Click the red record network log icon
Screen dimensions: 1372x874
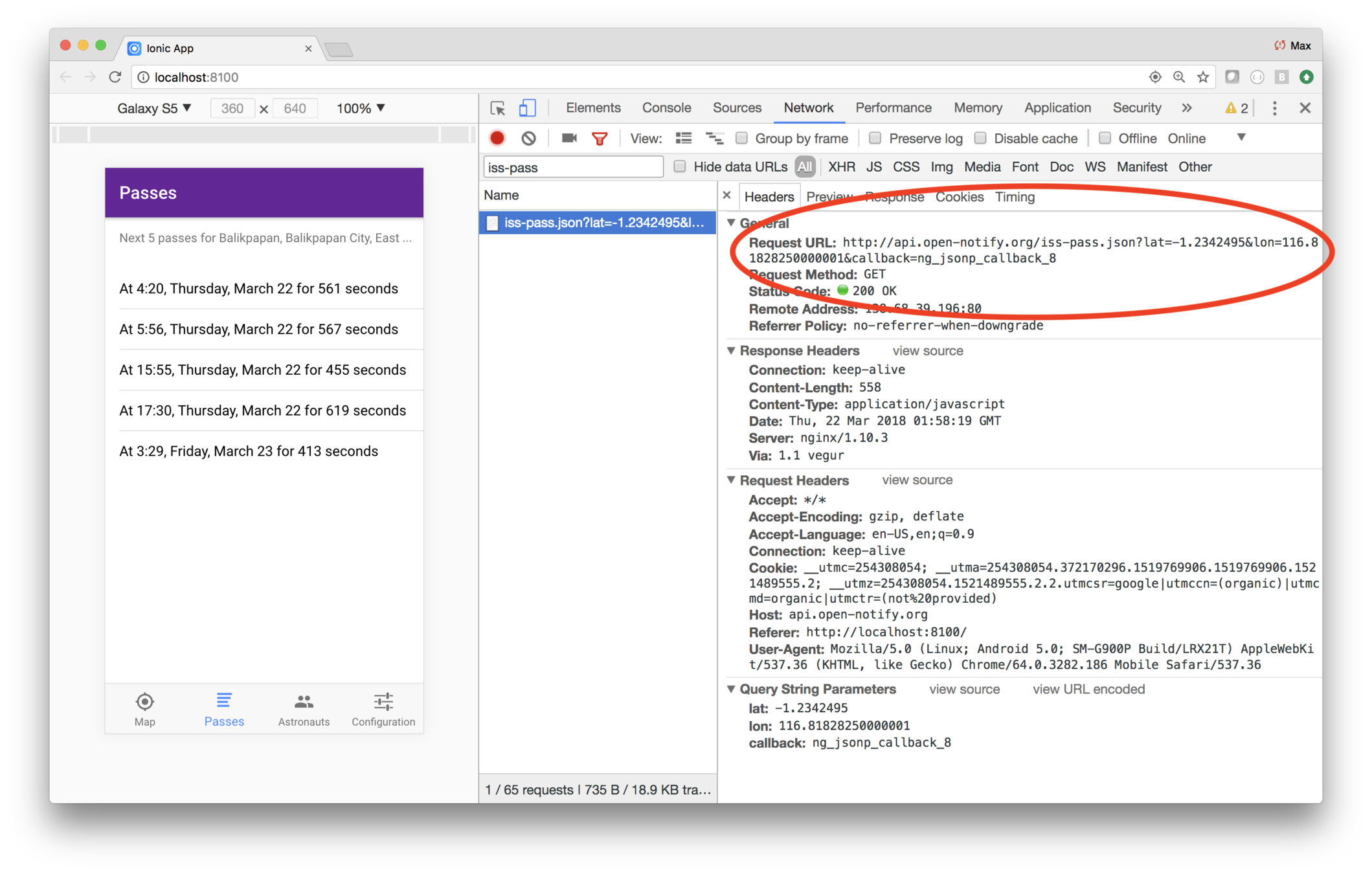[x=497, y=138]
